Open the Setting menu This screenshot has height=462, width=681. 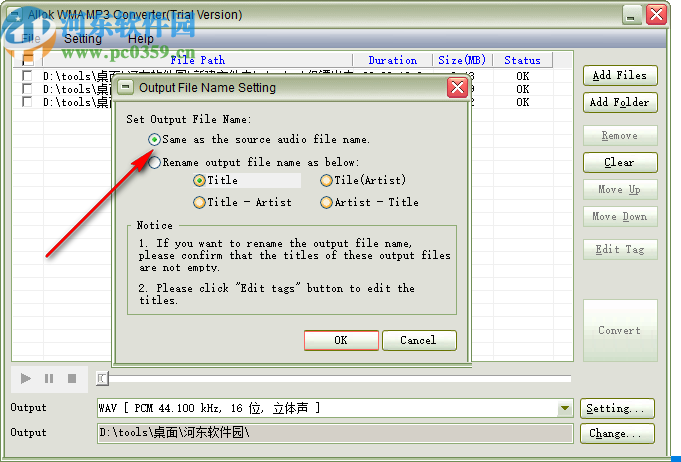pyautogui.click(x=83, y=39)
